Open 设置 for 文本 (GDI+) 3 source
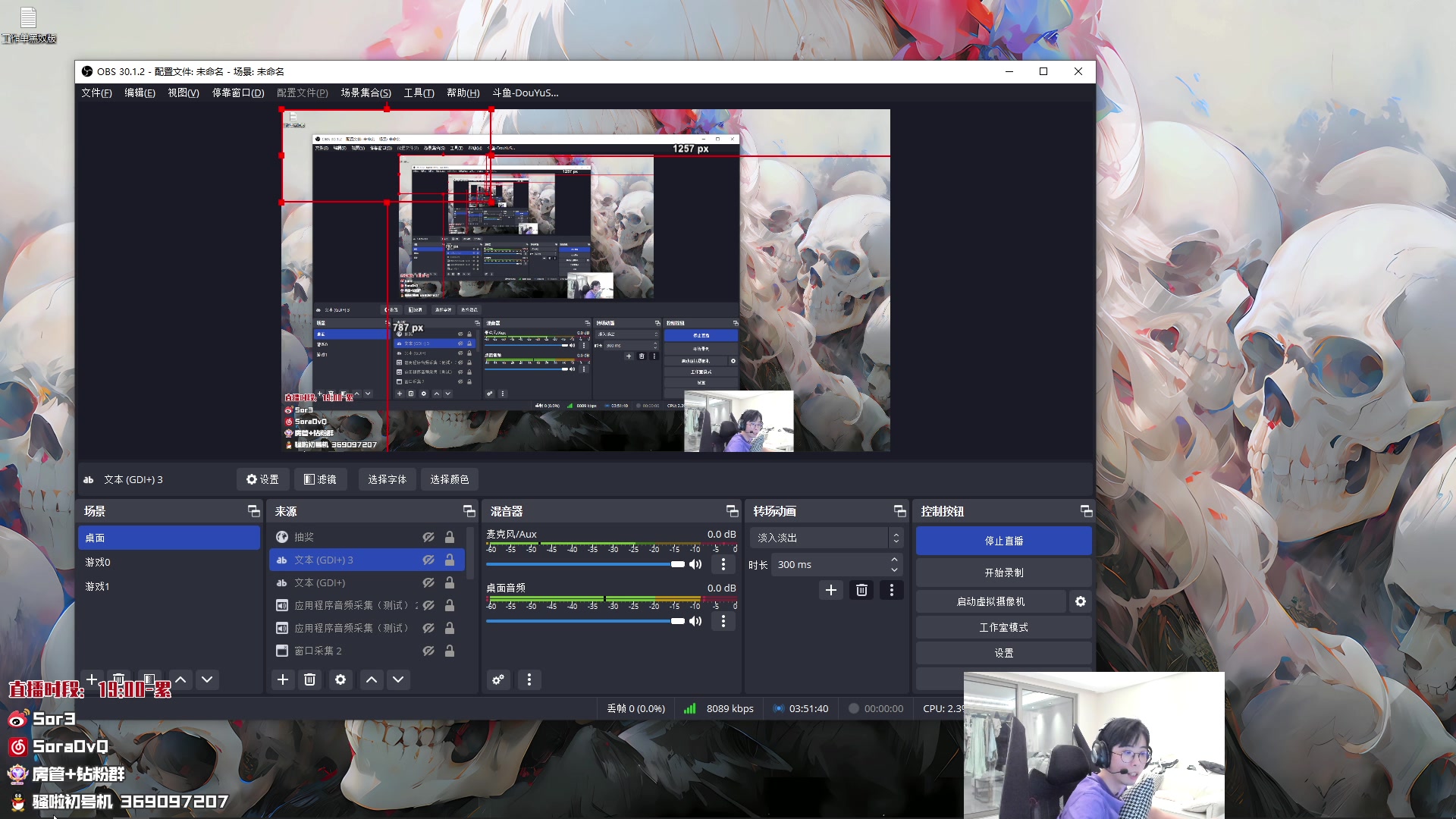Screen dimensions: 1456x819 pyautogui.click(x=262, y=479)
